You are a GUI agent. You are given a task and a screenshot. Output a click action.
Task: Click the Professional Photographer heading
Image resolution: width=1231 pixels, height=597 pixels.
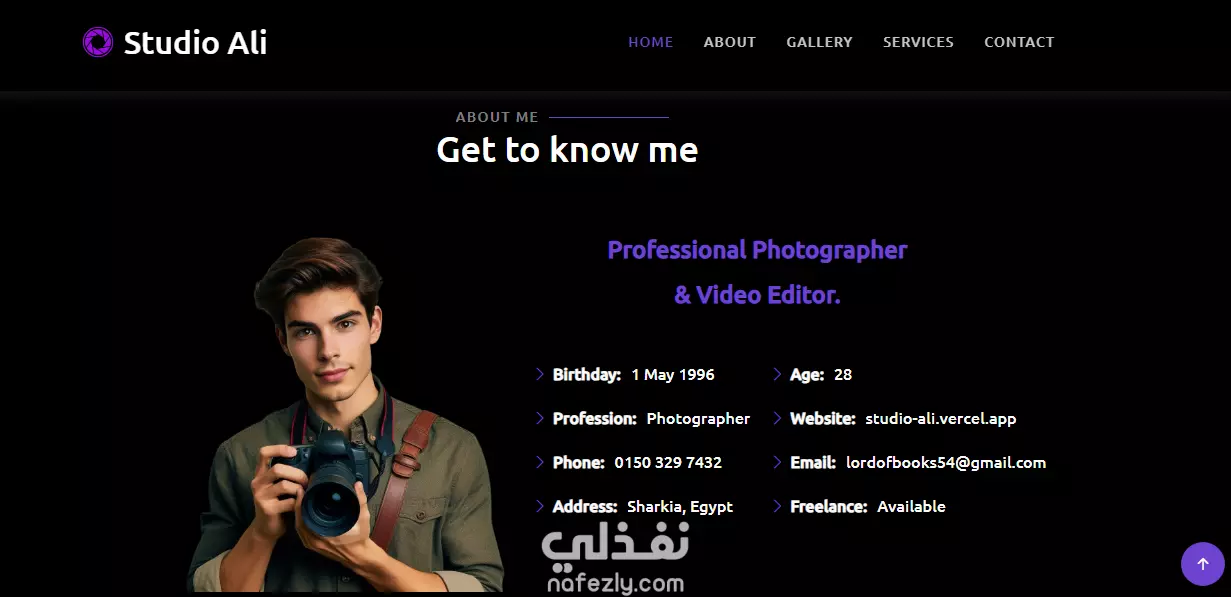point(757,250)
